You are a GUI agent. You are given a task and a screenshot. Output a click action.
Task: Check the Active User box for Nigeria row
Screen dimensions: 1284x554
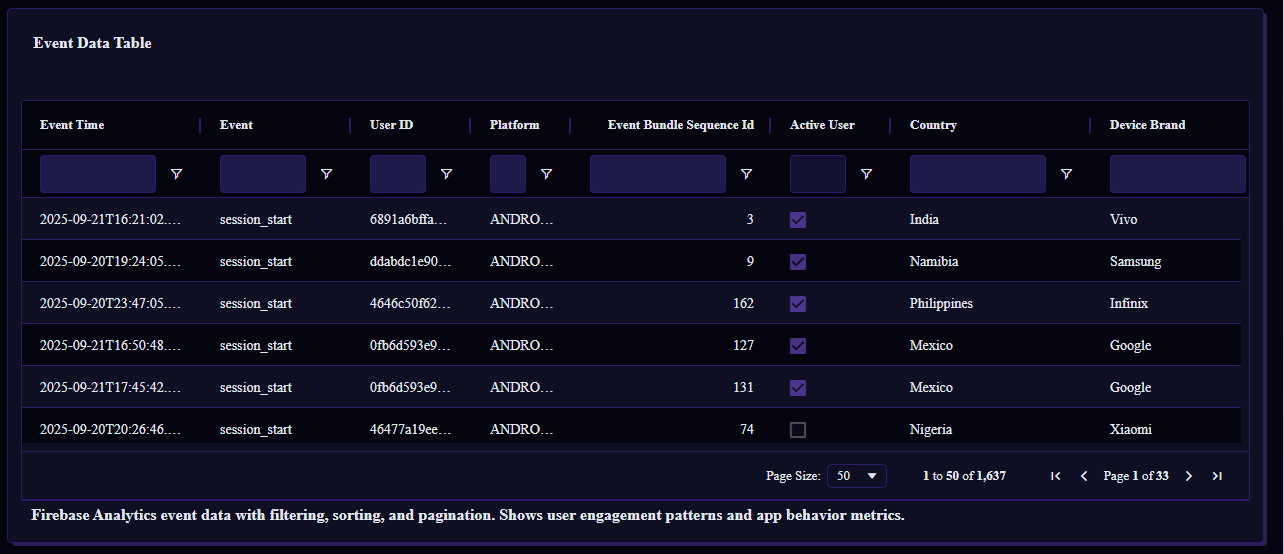tap(798, 430)
